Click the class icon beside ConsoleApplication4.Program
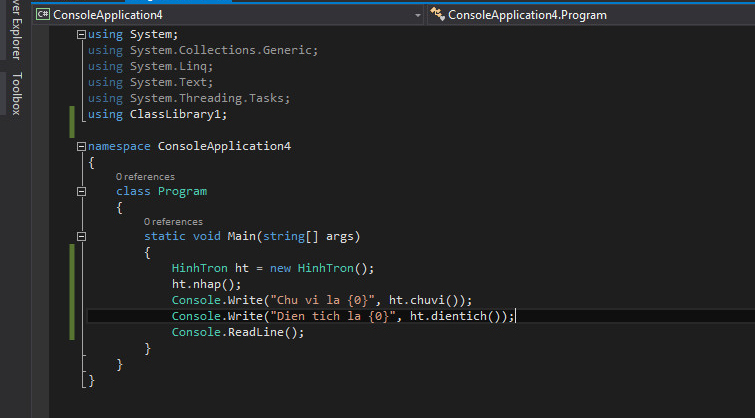The width and height of the screenshot is (755, 418). click(437, 15)
